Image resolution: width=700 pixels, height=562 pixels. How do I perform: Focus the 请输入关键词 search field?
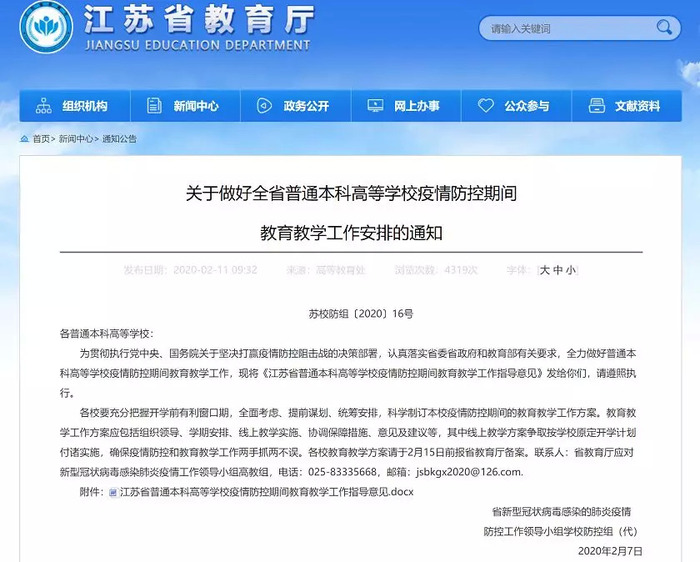(579, 28)
